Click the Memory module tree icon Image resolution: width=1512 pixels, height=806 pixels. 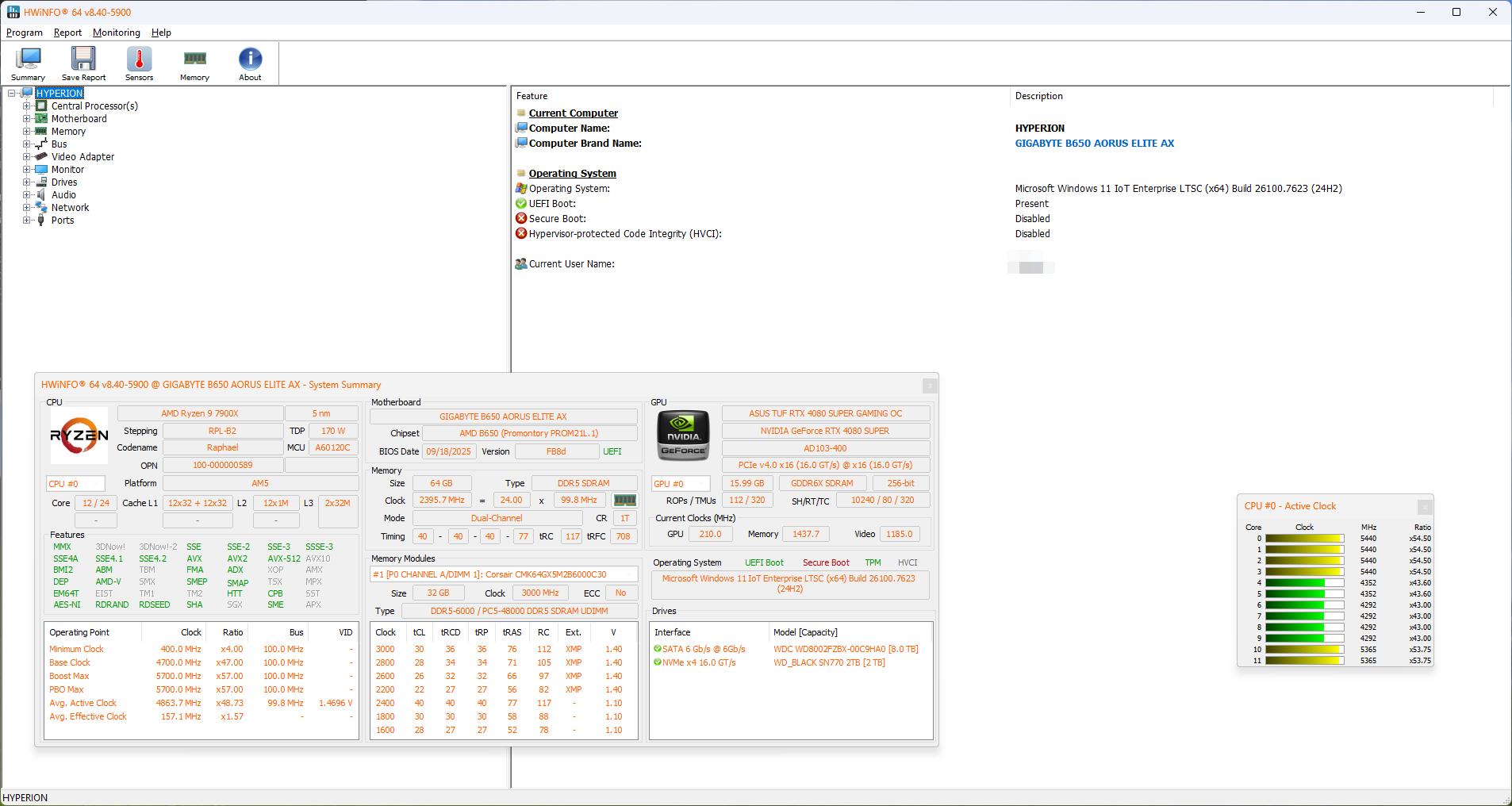41,131
